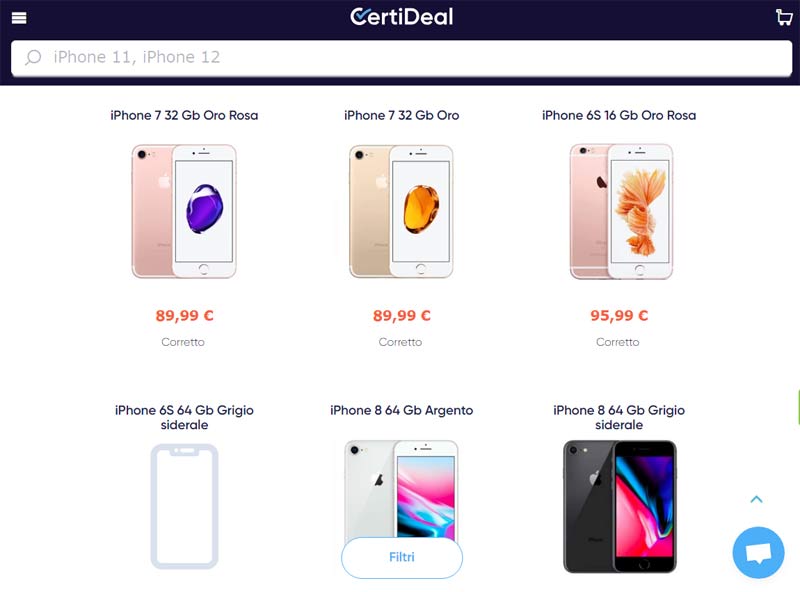The height and width of the screenshot is (592, 800).
Task: Click the iPhone search field
Action: click(x=402, y=57)
